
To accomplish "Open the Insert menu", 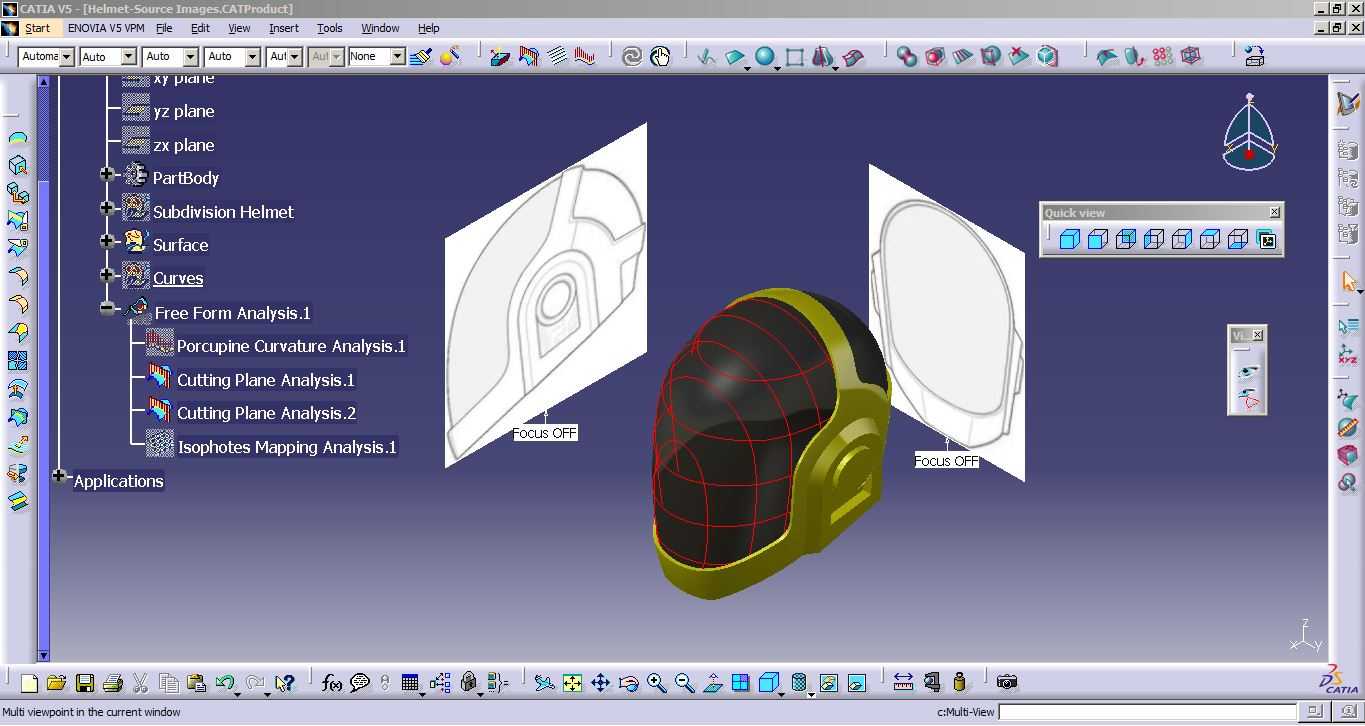I will (x=284, y=28).
